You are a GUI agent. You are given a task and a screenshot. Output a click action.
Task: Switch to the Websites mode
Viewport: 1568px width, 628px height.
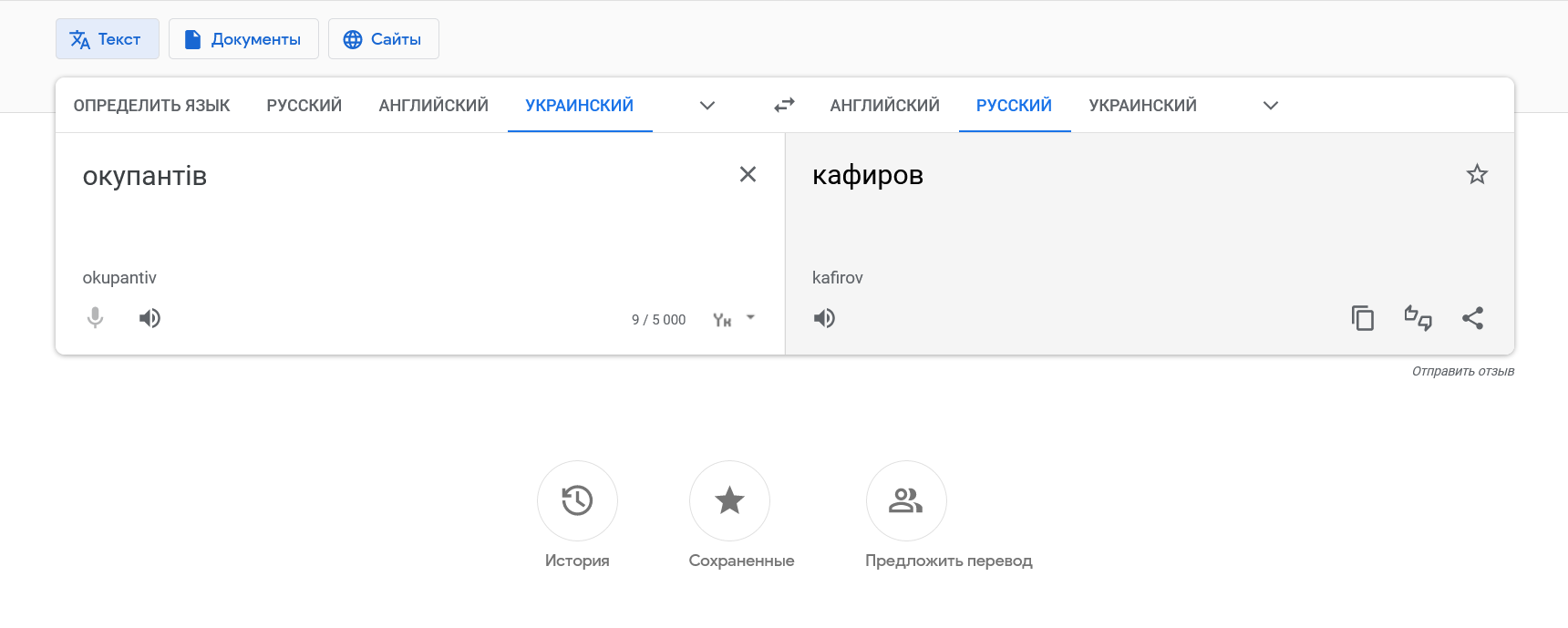pyautogui.click(x=383, y=39)
